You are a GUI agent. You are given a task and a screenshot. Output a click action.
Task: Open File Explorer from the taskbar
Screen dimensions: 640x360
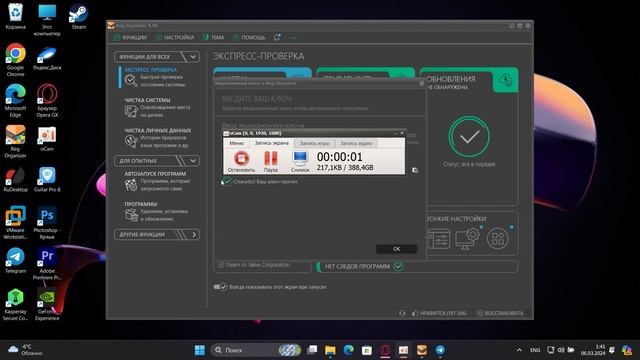[x=330, y=350]
